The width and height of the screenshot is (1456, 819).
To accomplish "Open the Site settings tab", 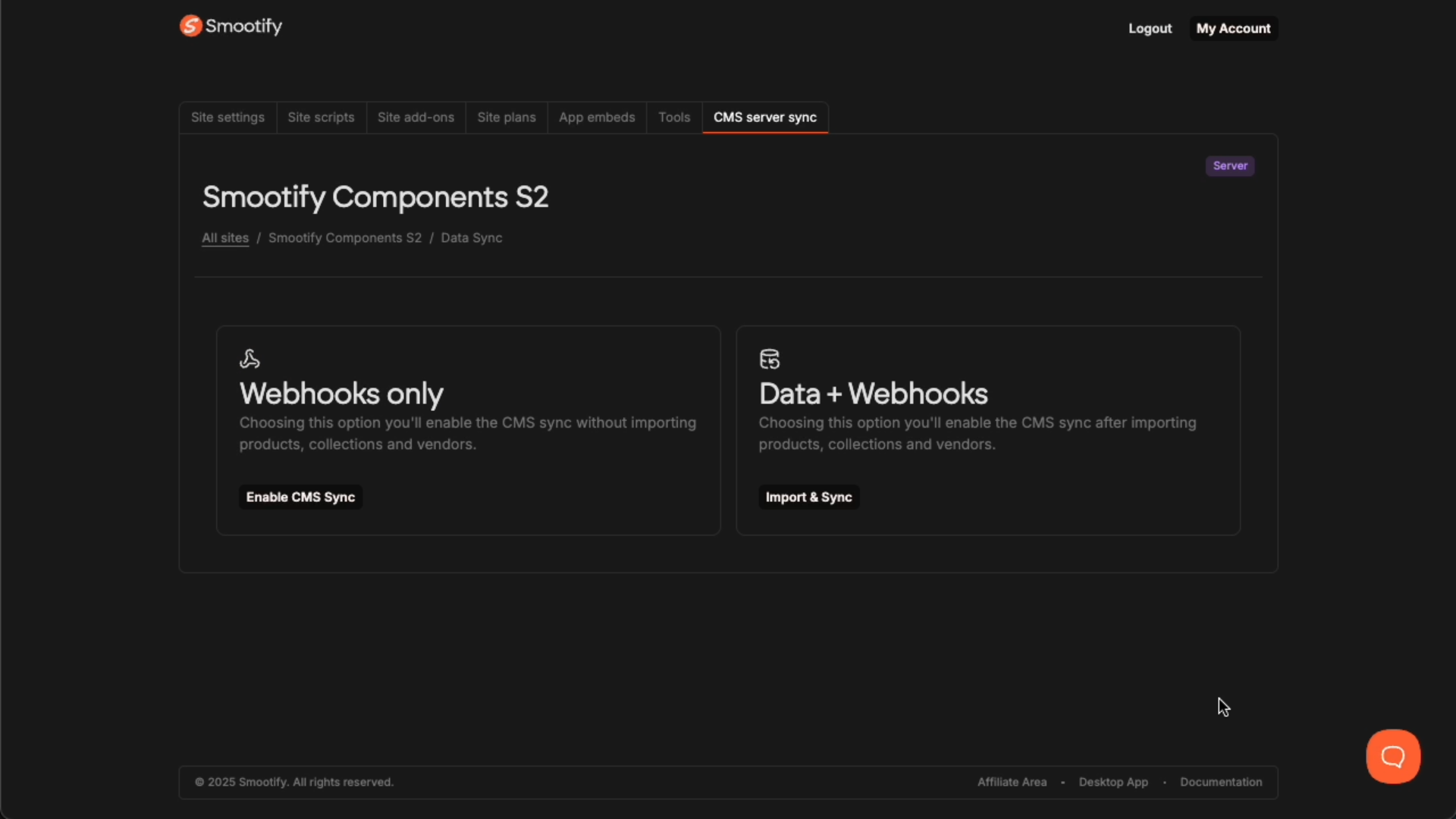I will 227,118.
